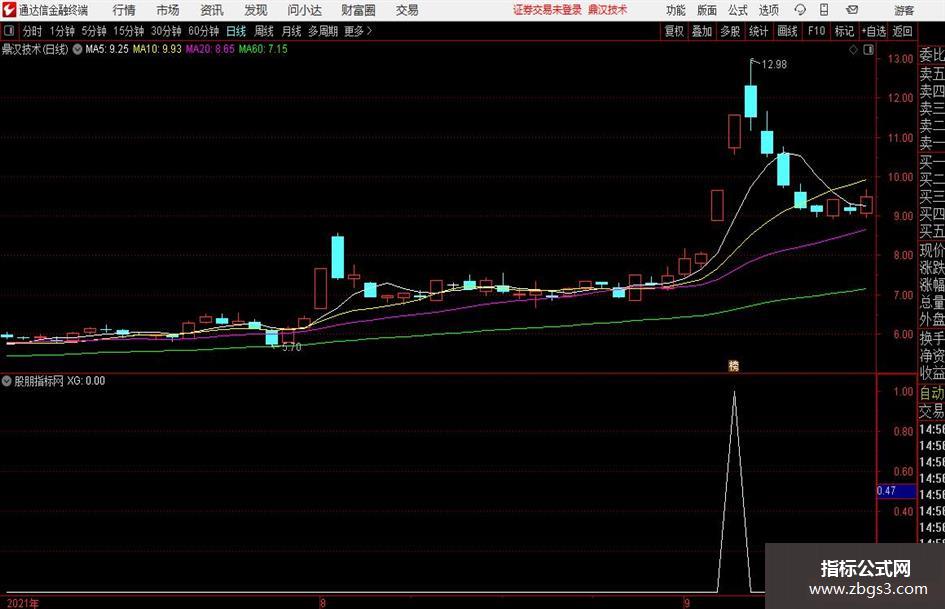Open the 版面 menu
The image size is (945, 609).
[x=706, y=10]
